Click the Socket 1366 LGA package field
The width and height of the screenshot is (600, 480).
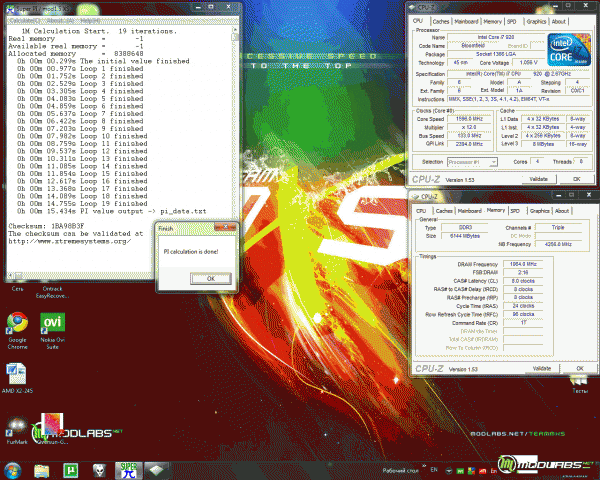(x=496, y=54)
